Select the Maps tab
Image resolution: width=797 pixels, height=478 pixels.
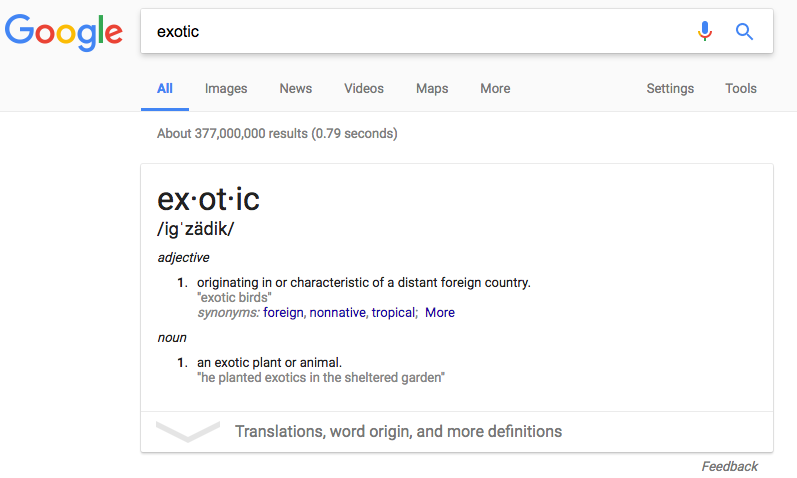(x=432, y=88)
